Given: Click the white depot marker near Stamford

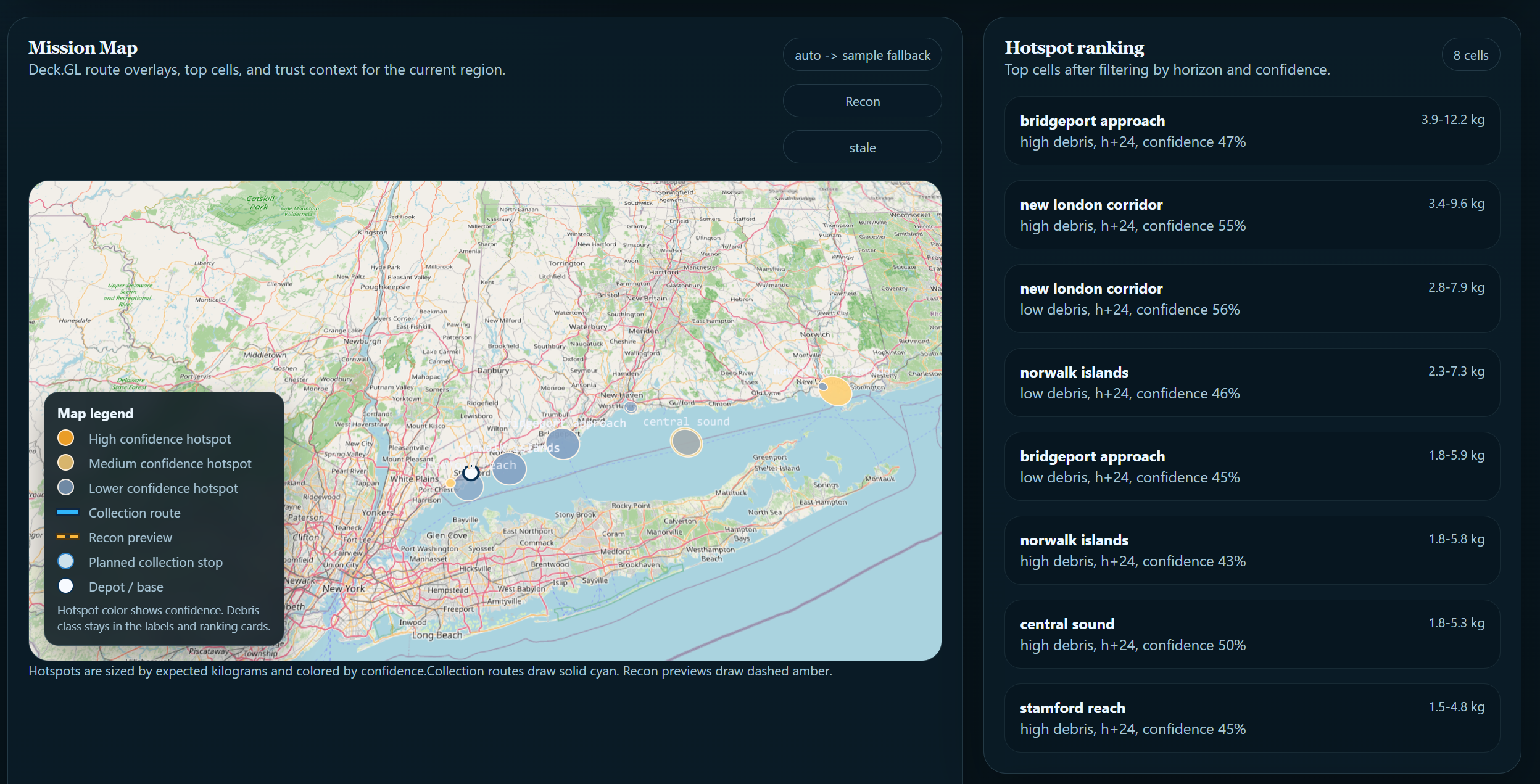Looking at the screenshot, I should pyautogui.click(x=471, y=473).
